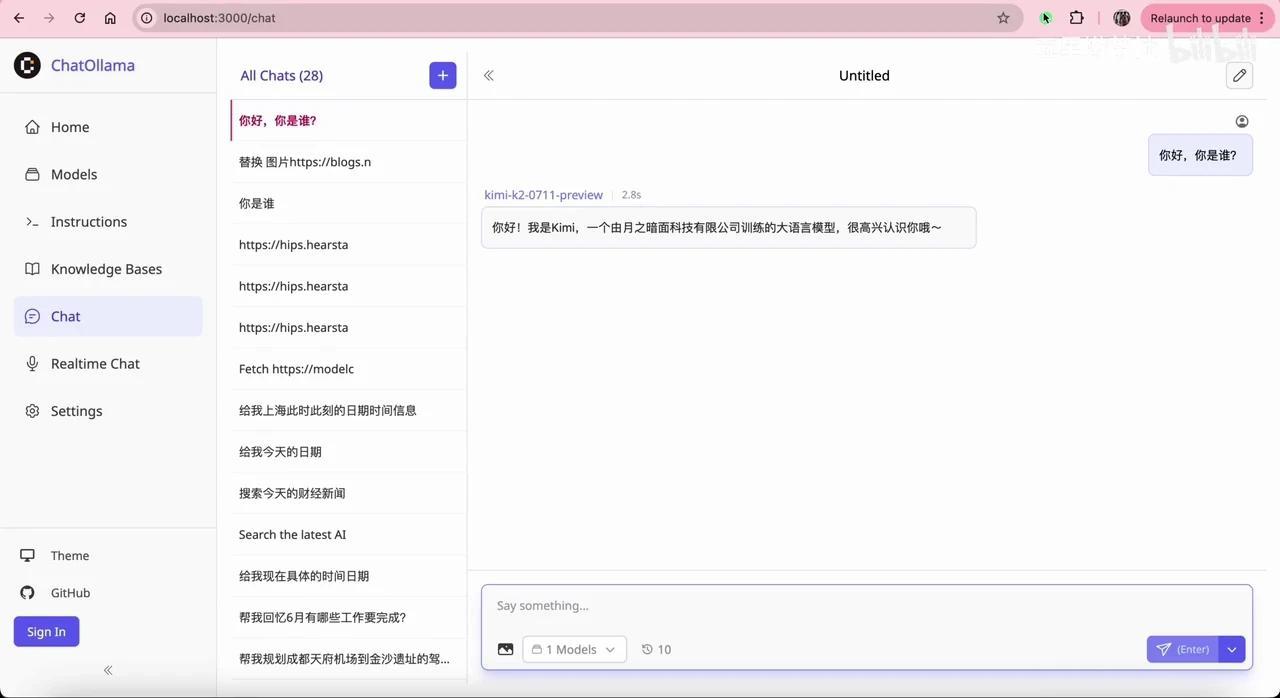This screenshot has width=1280, height=698.
Task: Open the chat '给我今天的日期'
Action: [x=348, y=452]
